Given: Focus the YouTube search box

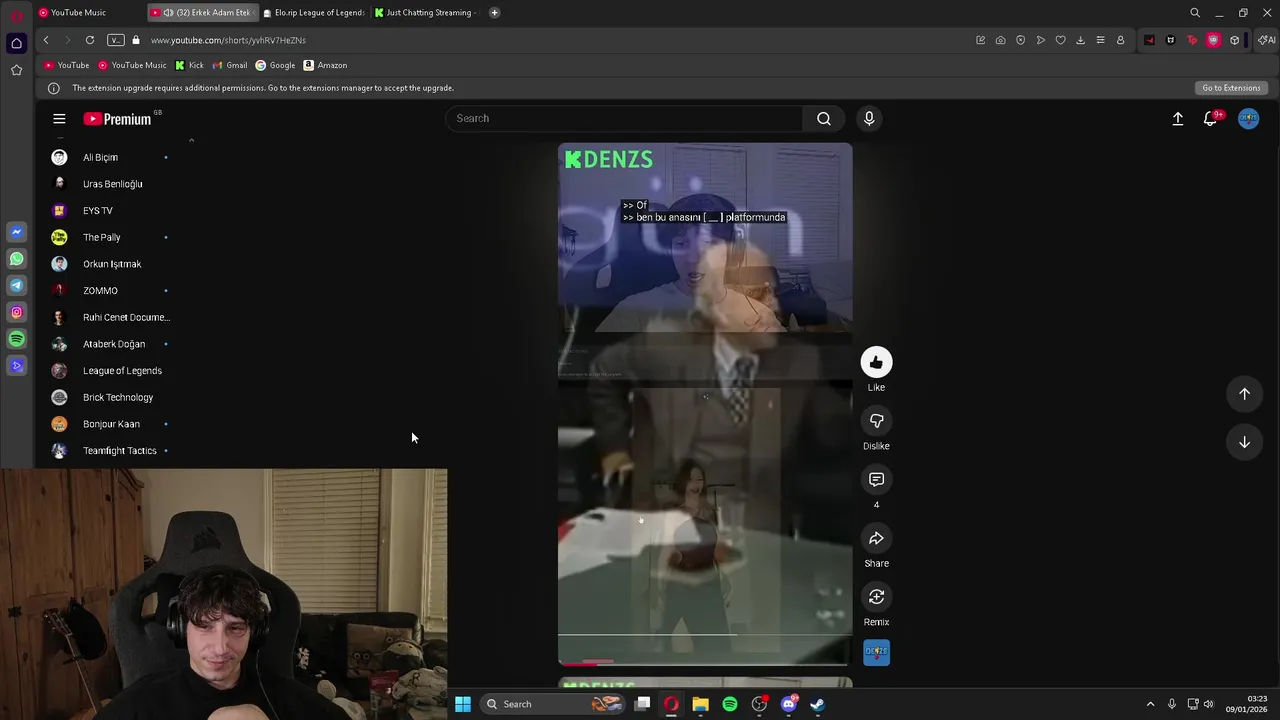Looking at the screenshot, I should pos(624,118).
